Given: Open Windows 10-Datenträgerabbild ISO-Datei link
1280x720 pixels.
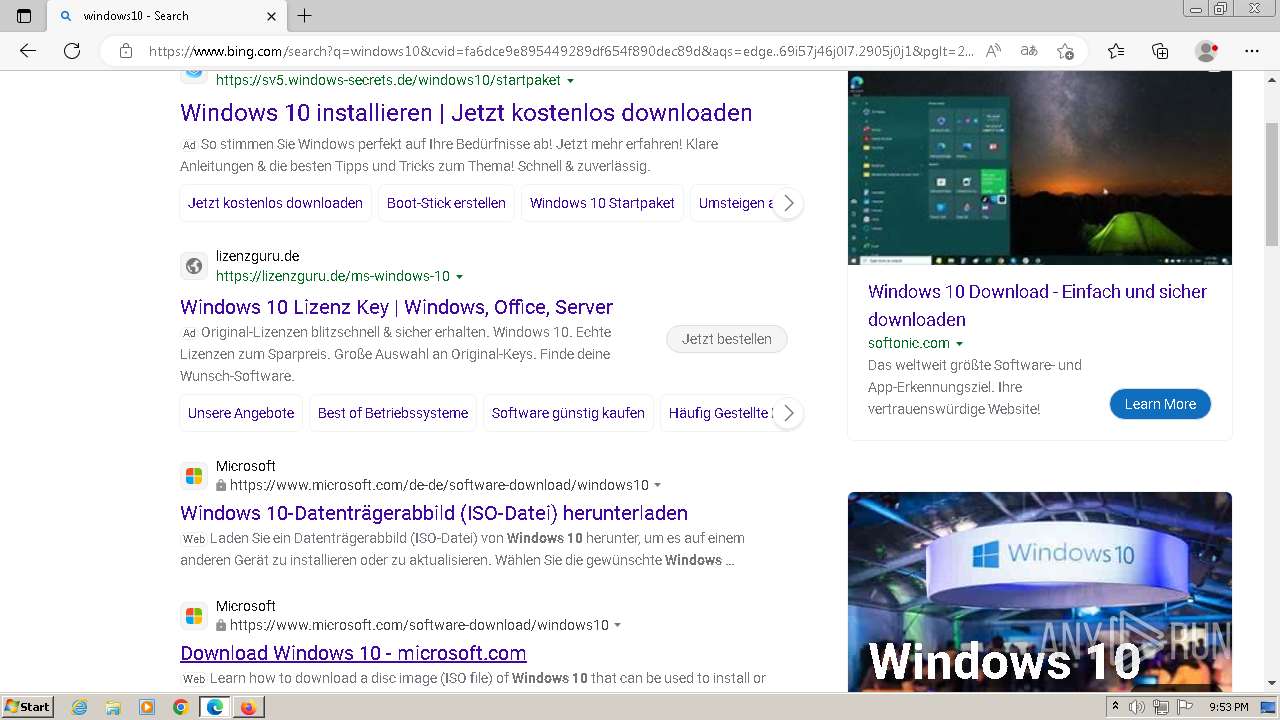Looking at the screenshot, I should 434,513.
